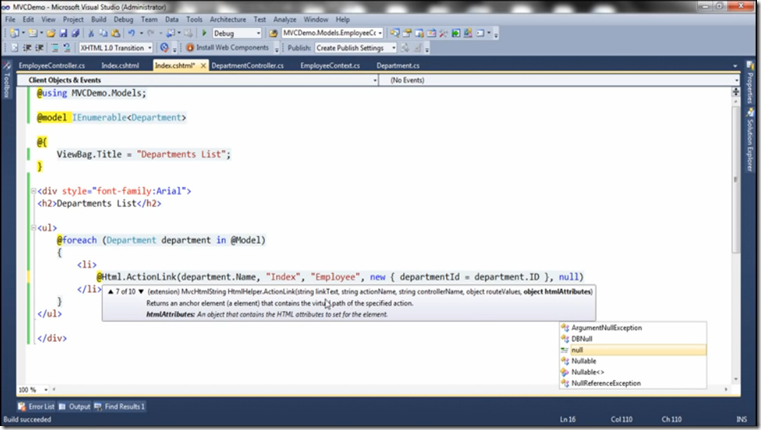761x430 pixels.
Task: Open the Project menu
Action: click(73, 19)
